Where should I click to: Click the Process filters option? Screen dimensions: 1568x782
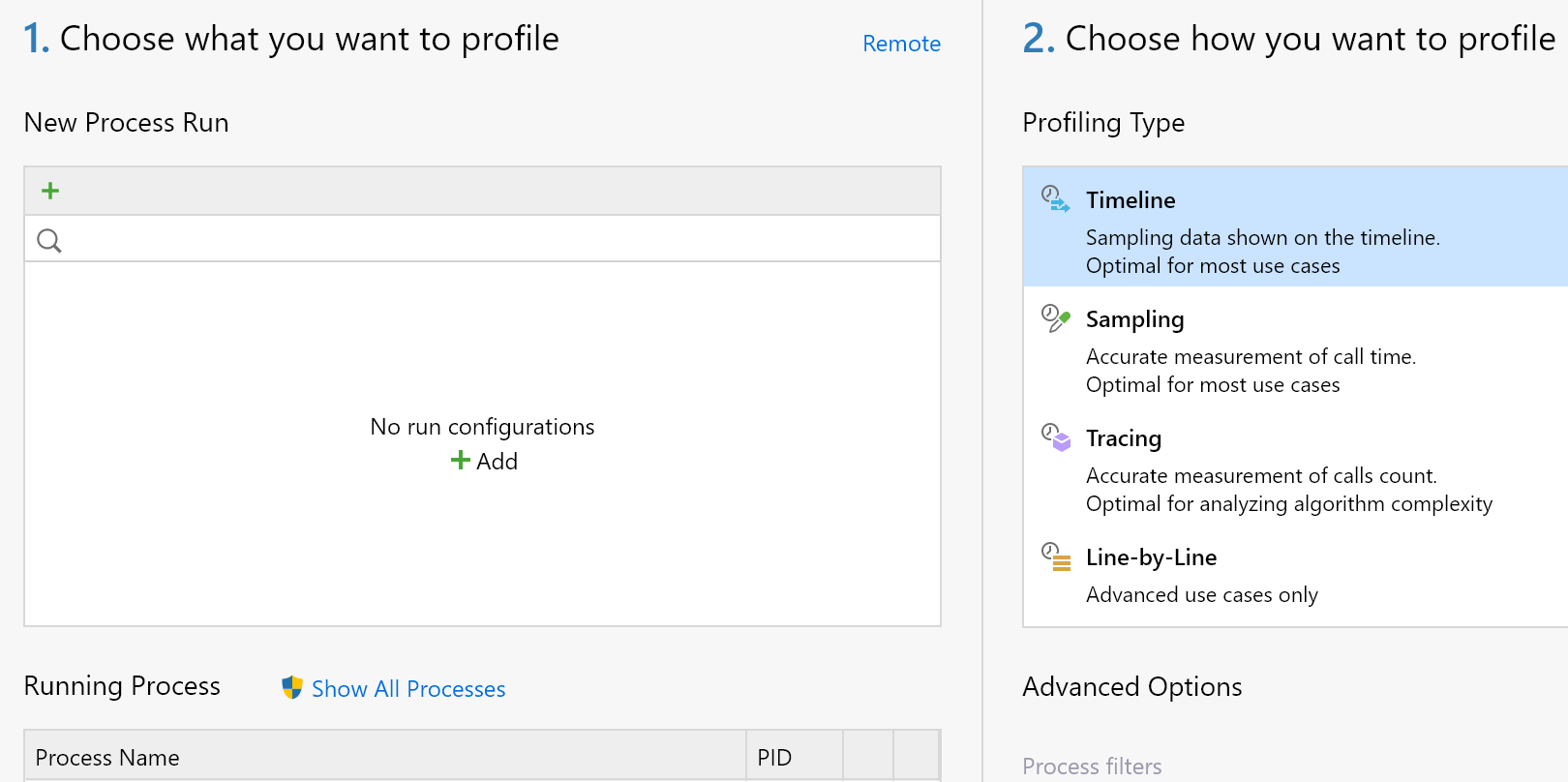click(1092, 767)
